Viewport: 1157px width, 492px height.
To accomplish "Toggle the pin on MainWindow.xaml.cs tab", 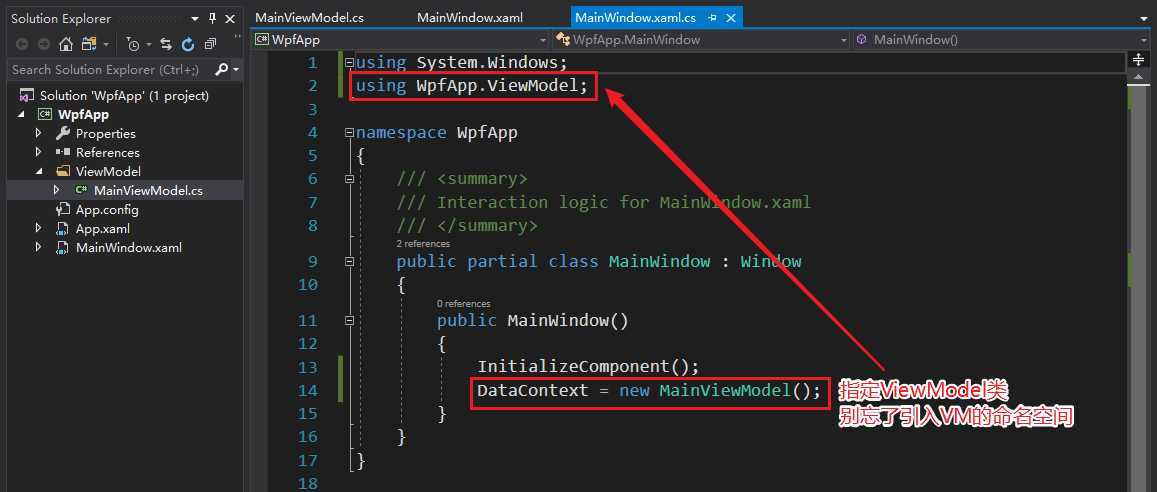I will (713, 17).
